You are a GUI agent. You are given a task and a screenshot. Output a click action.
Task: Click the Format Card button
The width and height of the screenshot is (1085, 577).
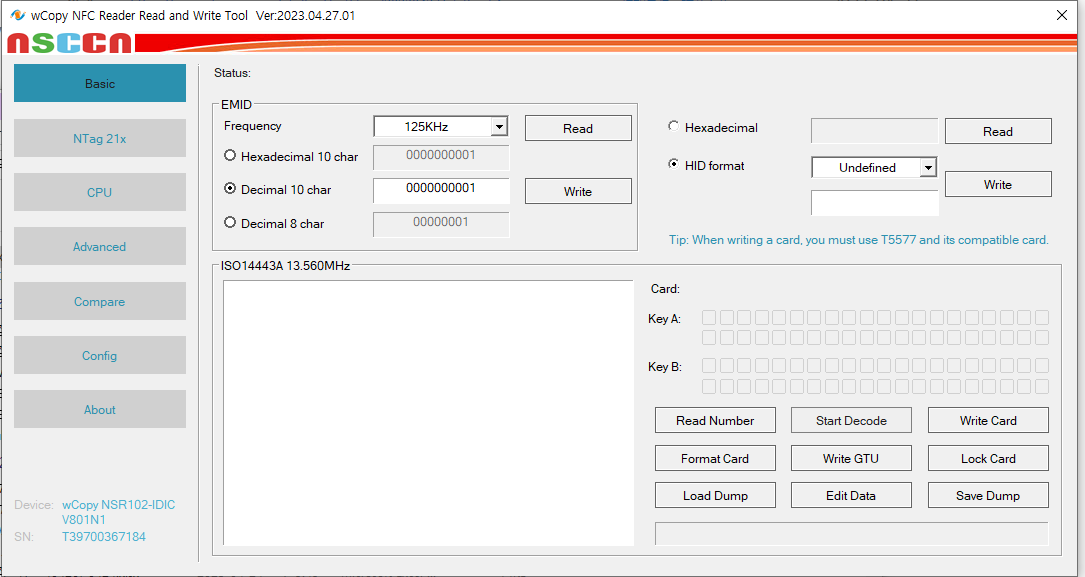pyautogui.click(x=715, y=458)
